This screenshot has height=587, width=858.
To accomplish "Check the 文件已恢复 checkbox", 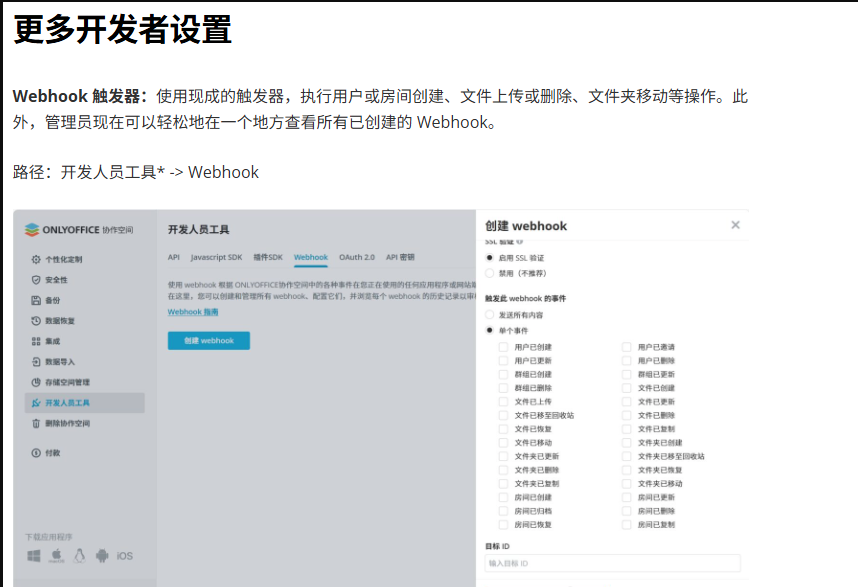I will (x=503, y=429).
